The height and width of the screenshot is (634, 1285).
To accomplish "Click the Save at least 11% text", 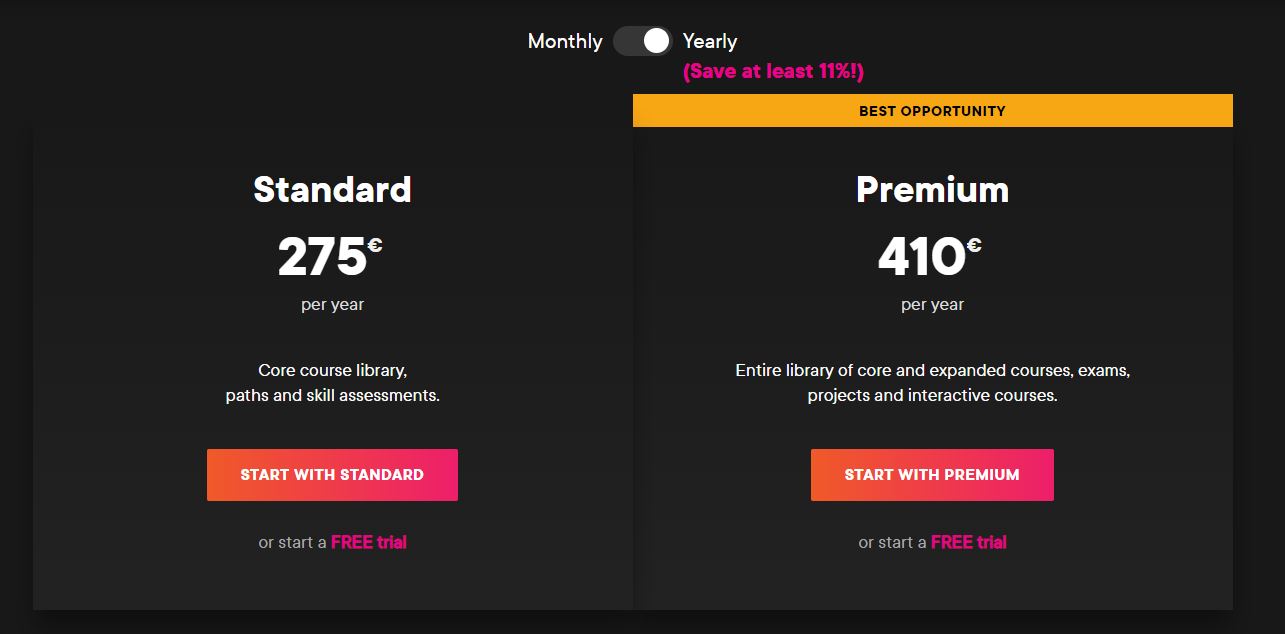I will pos(773,71).
